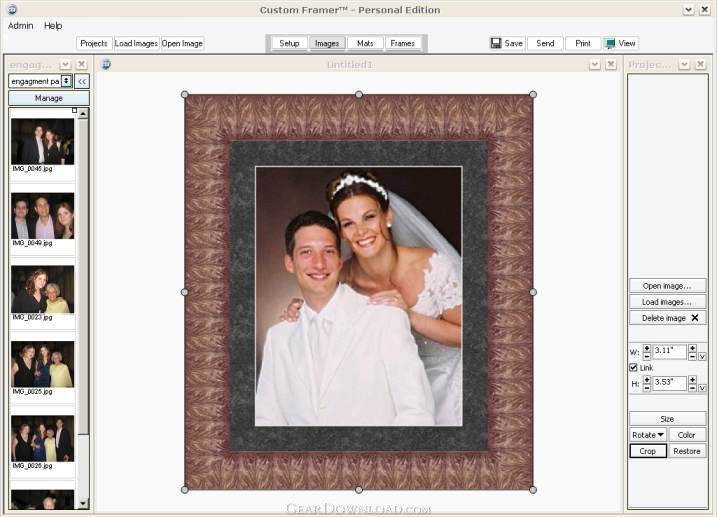Click the top-center resize handle of the frame

[359, 94]
